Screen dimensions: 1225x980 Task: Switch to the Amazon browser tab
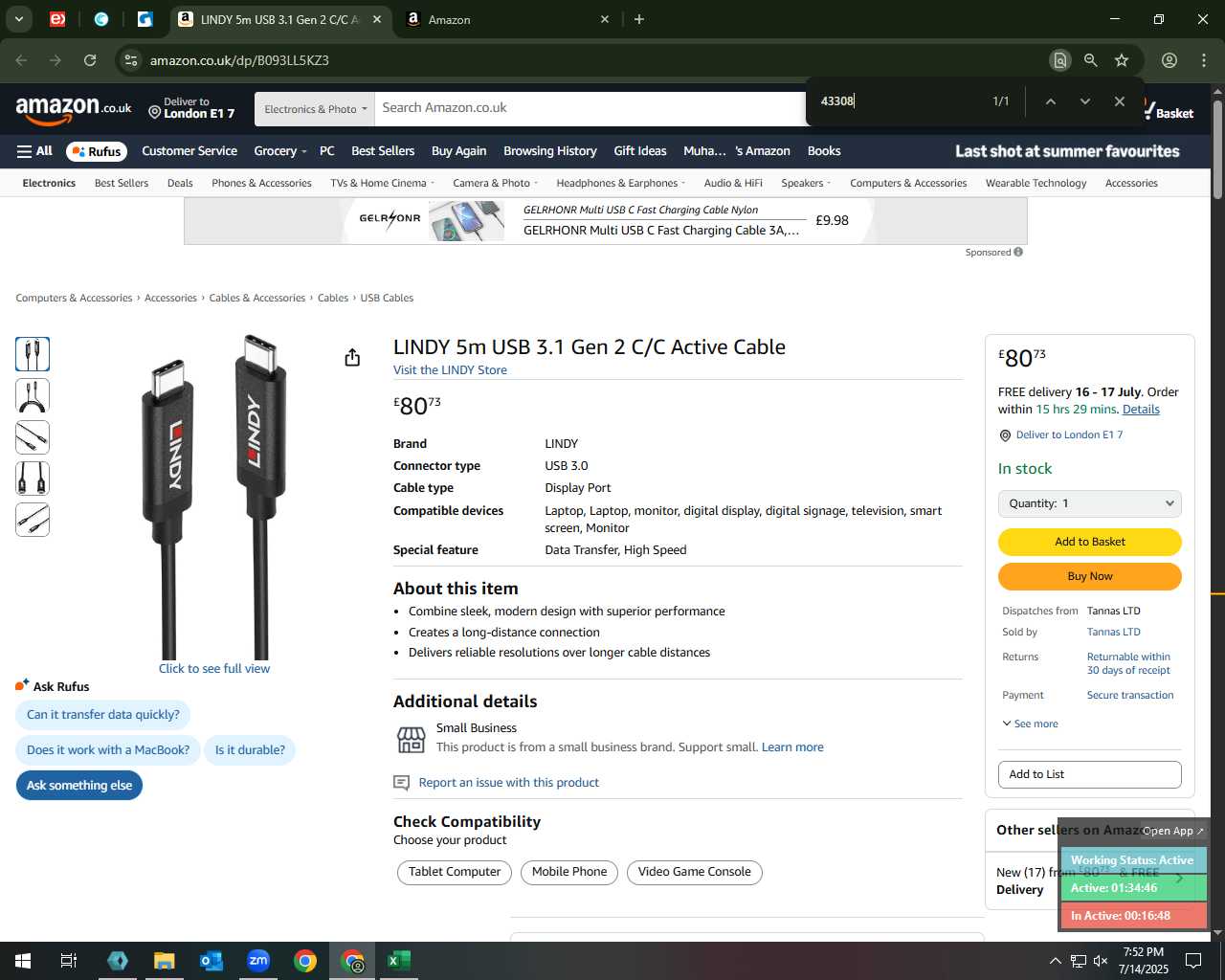point(507,19)
